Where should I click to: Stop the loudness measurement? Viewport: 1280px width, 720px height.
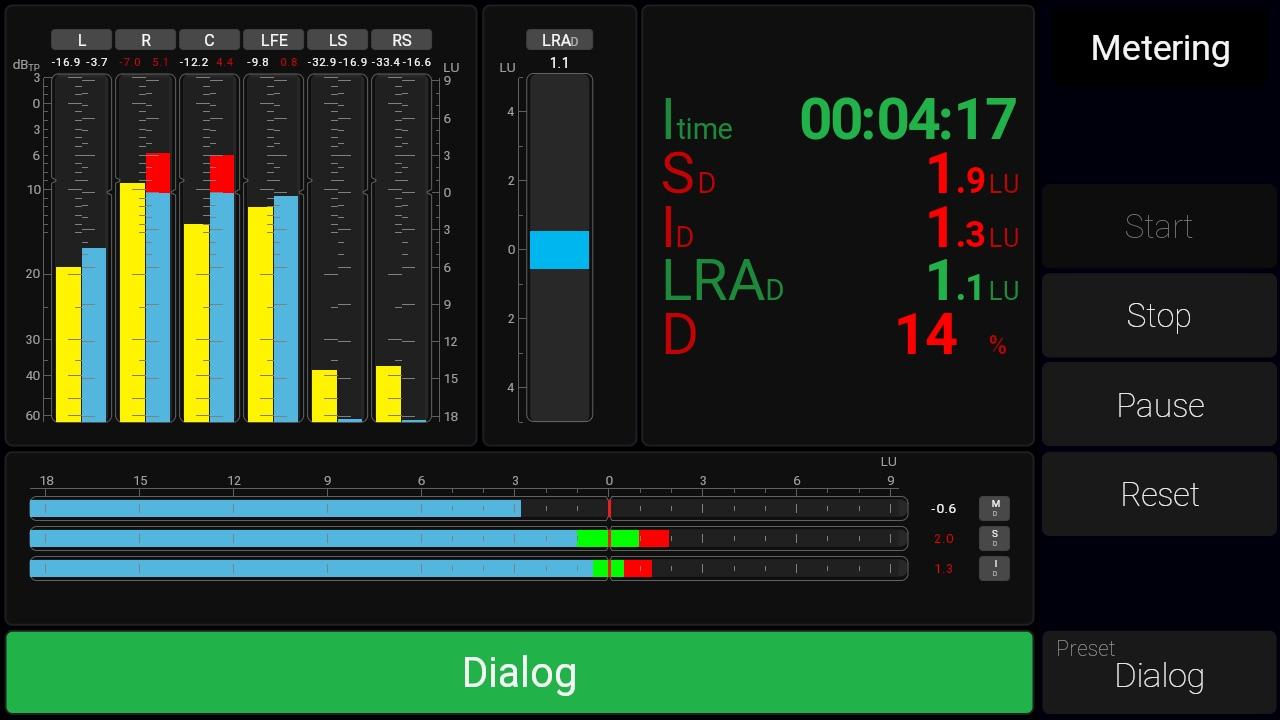point(1159,315)
